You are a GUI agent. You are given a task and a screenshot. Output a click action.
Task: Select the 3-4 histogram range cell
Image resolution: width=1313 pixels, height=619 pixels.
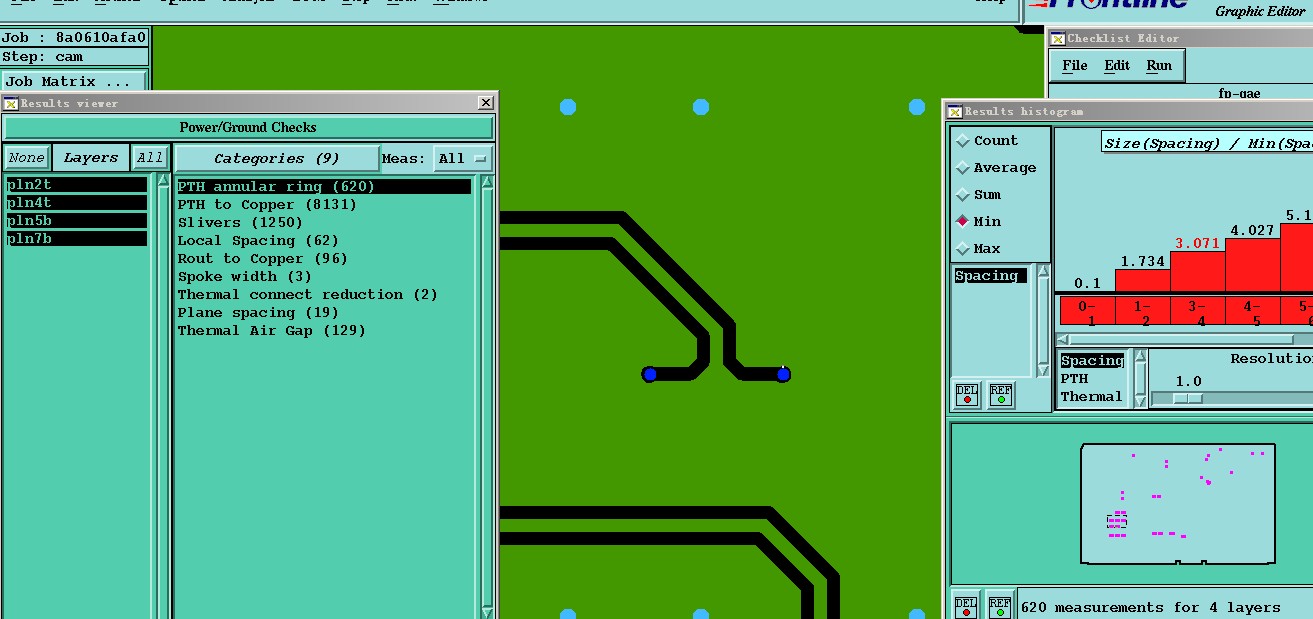coord(1197,311)
